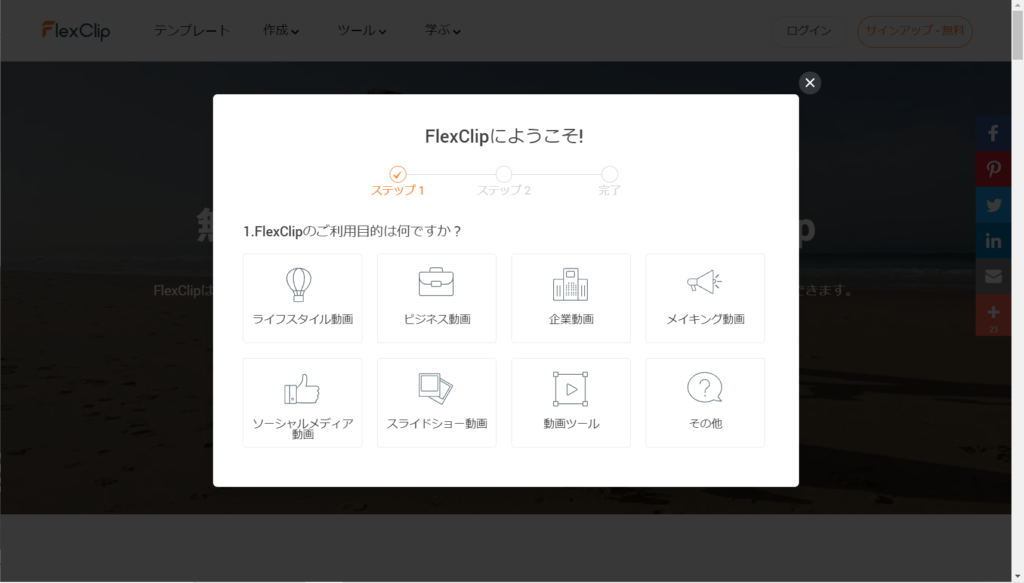Click the 動画ツール label
Viewport: 1024px width, 583px height.
click(x=571, y=424)
